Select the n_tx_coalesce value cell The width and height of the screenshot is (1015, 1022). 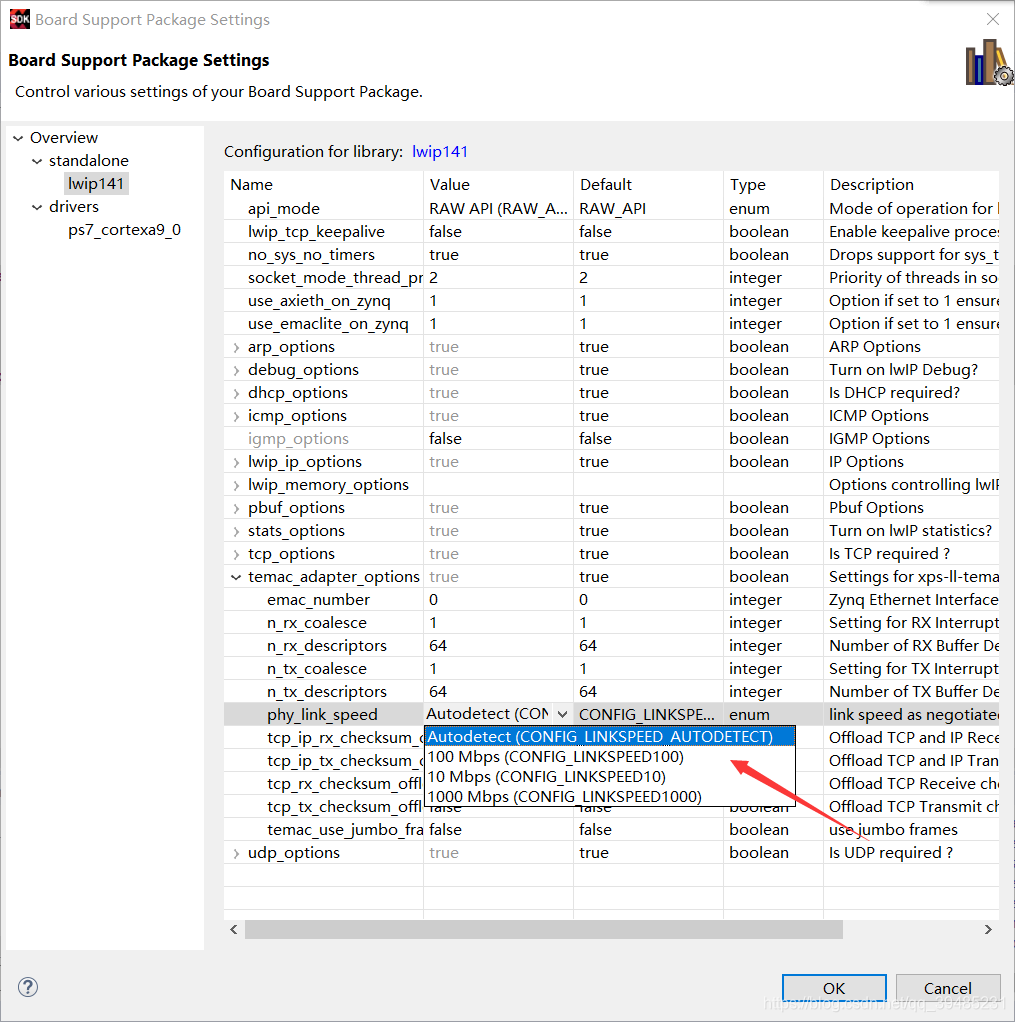(499, 669)
